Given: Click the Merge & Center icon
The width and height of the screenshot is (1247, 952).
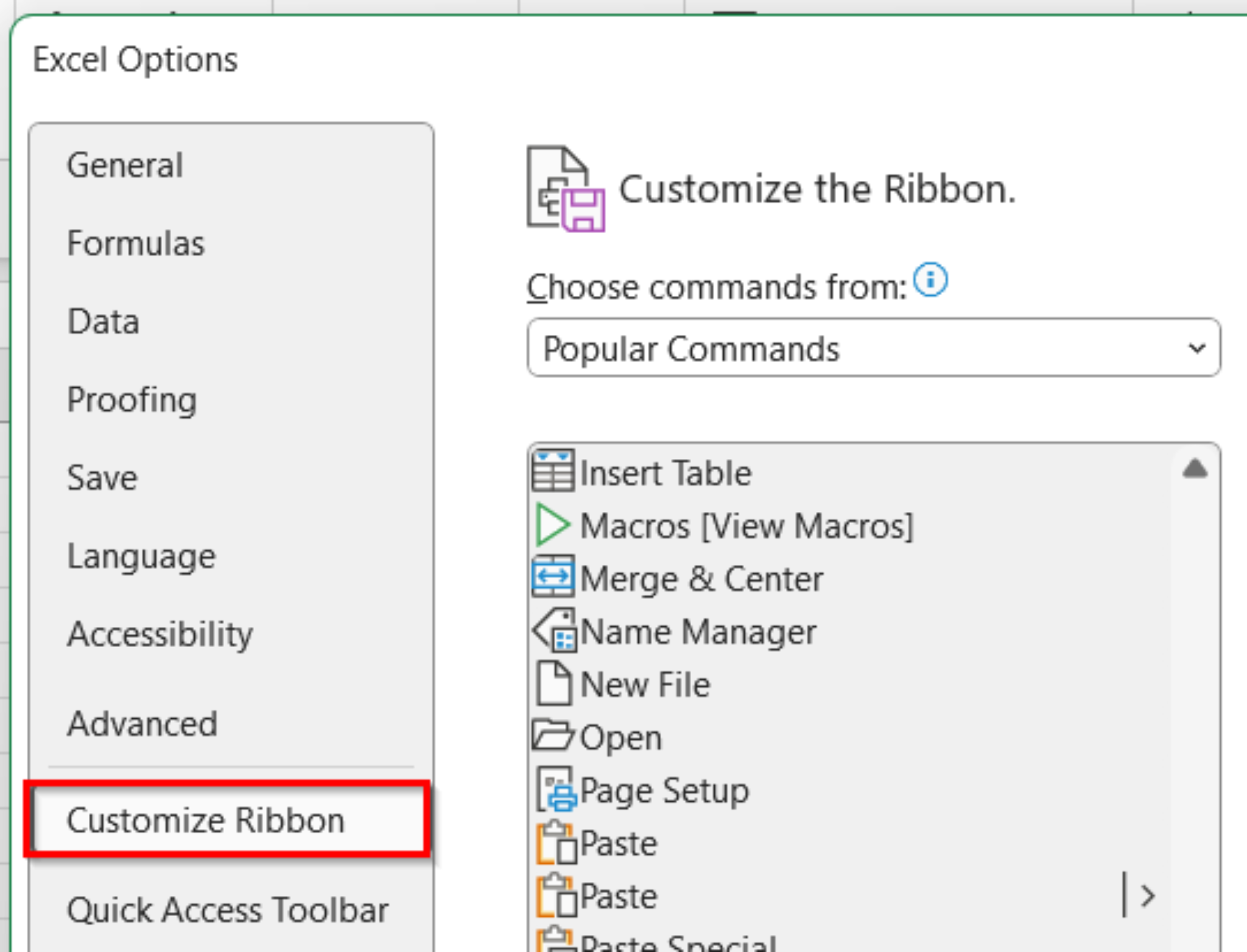Looking at the screenshot, I should pos(552,576).
